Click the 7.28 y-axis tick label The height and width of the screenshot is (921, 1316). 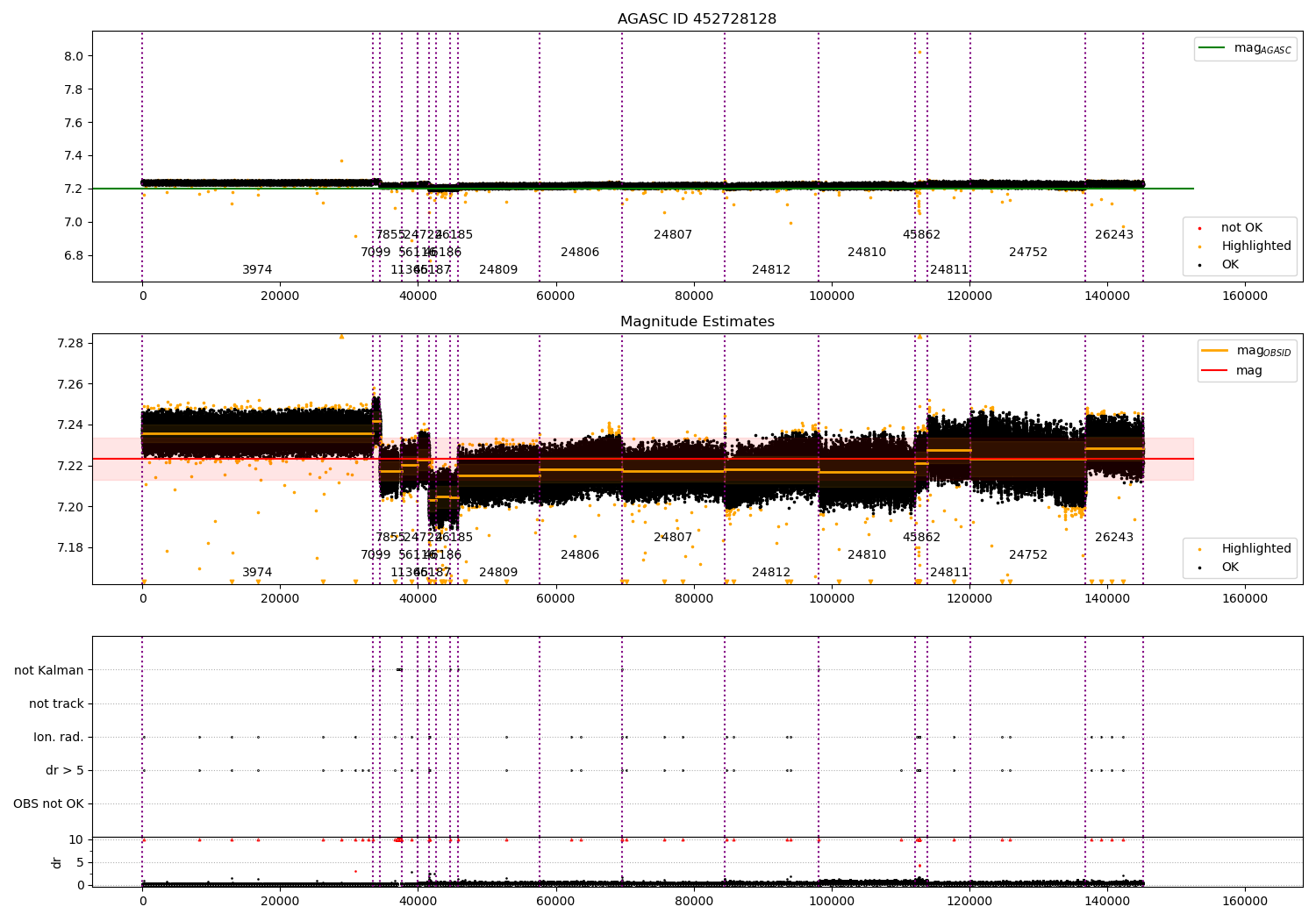point(70,343)
